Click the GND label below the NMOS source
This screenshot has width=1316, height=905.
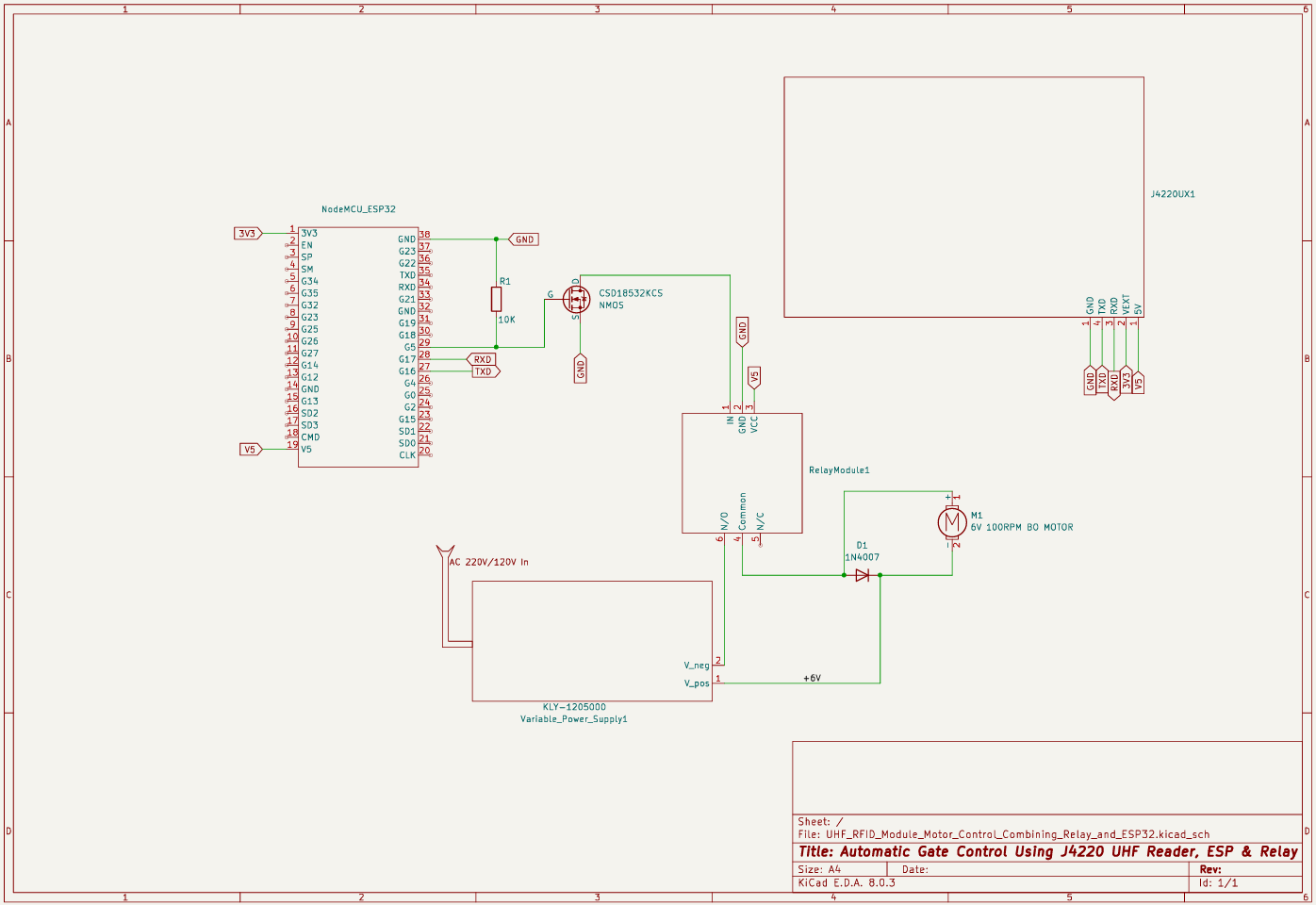581,369
